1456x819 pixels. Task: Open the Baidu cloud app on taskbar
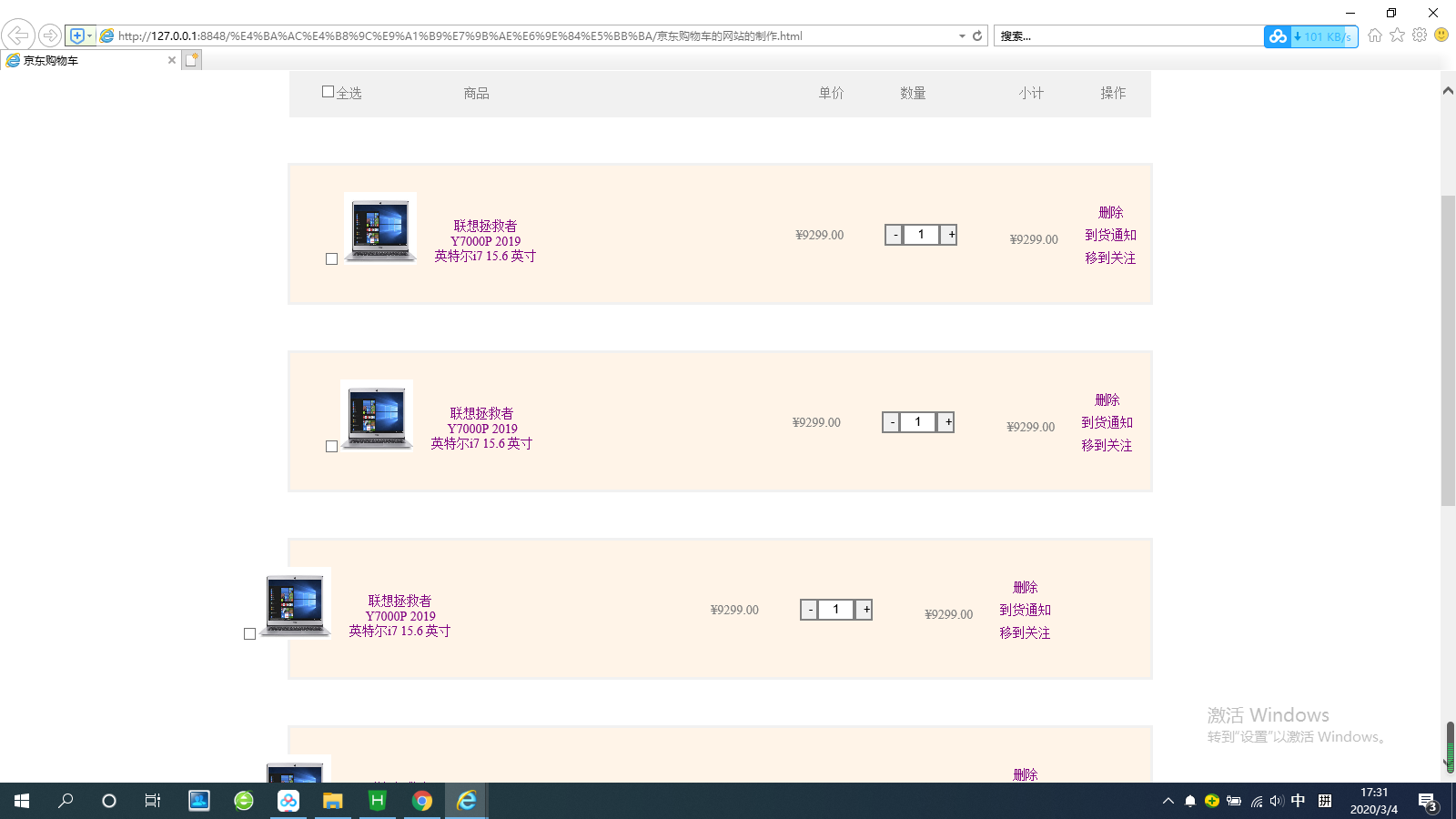[x=288, y=801]
